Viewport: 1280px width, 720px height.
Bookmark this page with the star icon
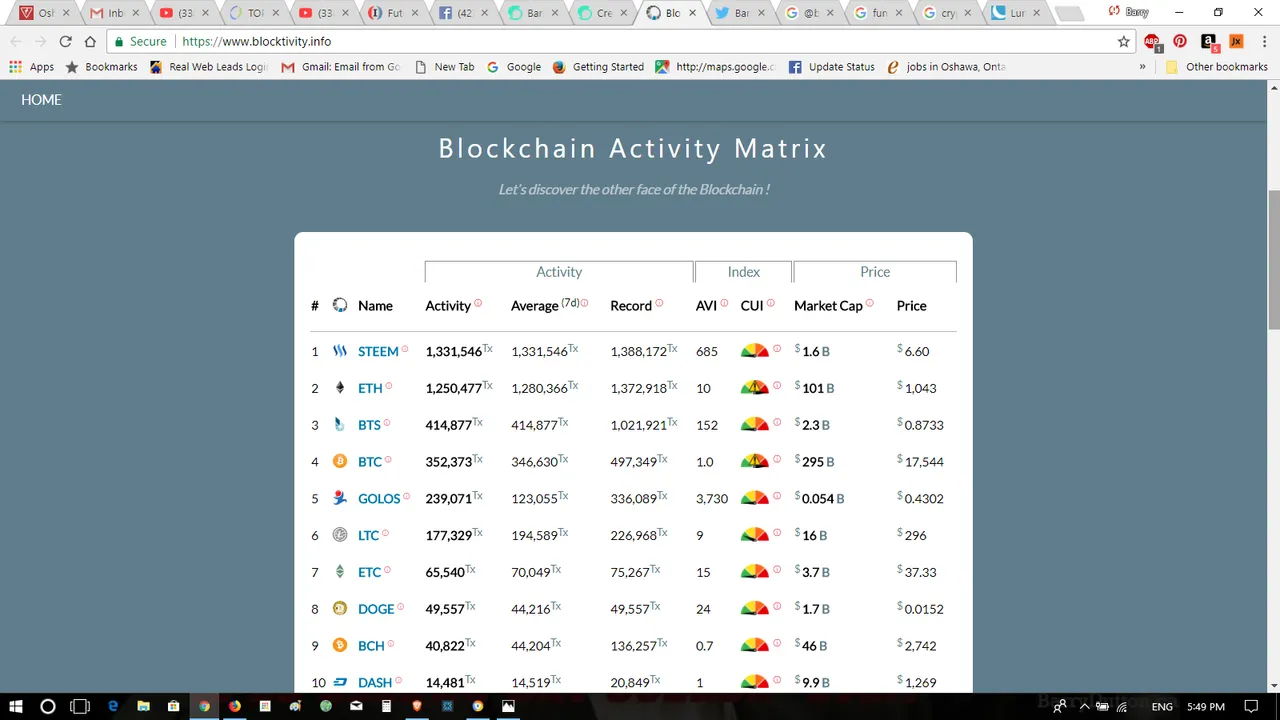[x=1124, y=42]
